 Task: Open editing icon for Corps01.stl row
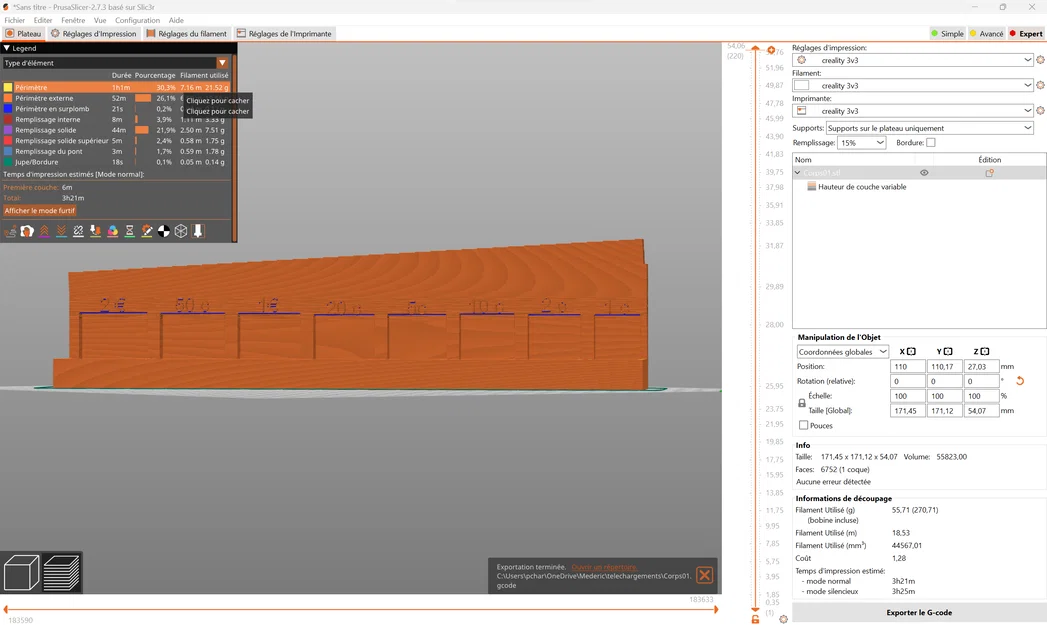click(x=990, y=173)
